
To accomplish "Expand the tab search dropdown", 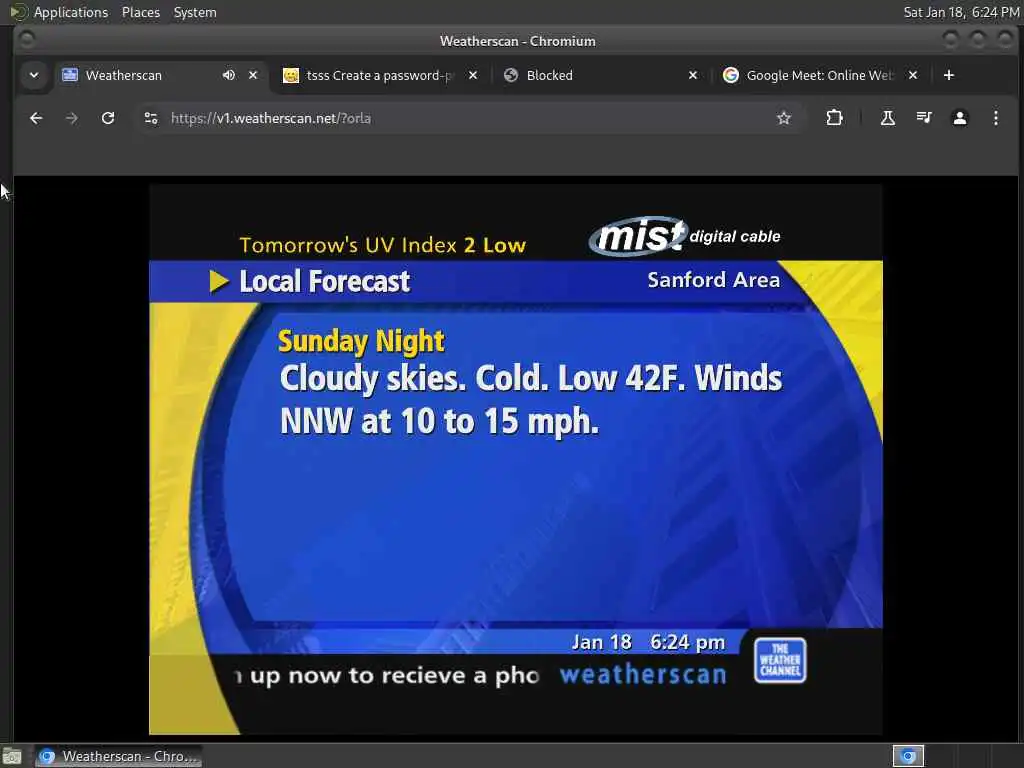I will click(x=34, y=75).
